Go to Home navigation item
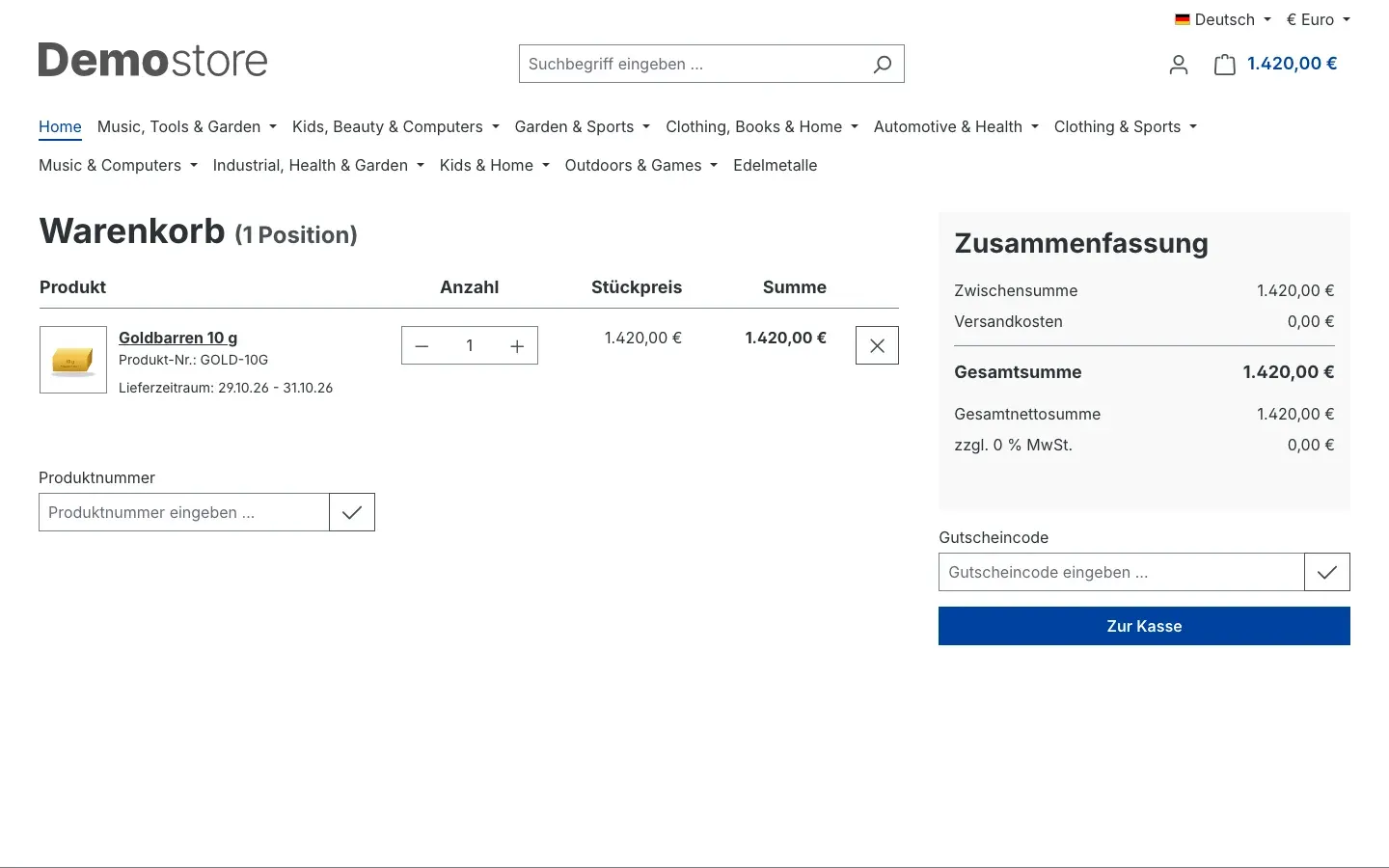 (x=60, y=126)
